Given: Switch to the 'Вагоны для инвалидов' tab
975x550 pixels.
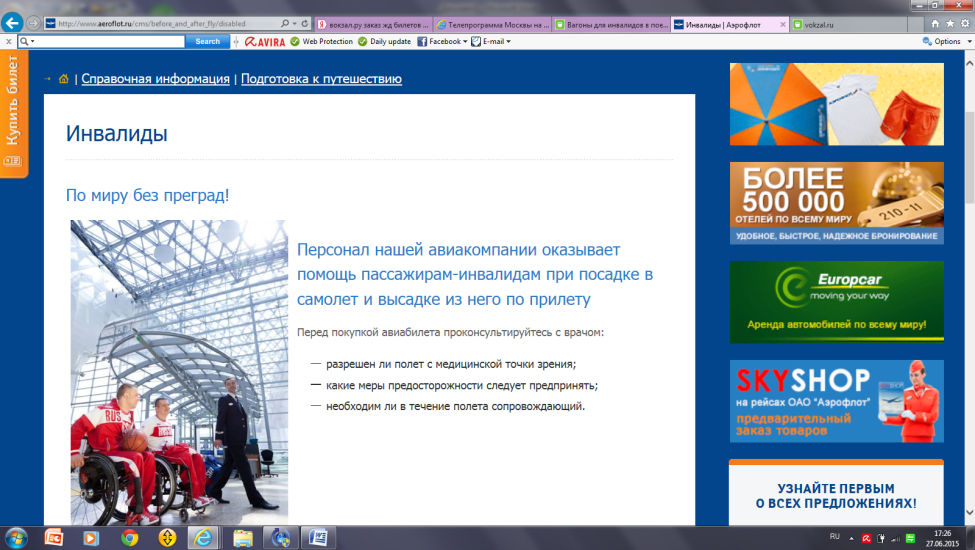Looking at the screenshot, I should click(x=611, y=25).
